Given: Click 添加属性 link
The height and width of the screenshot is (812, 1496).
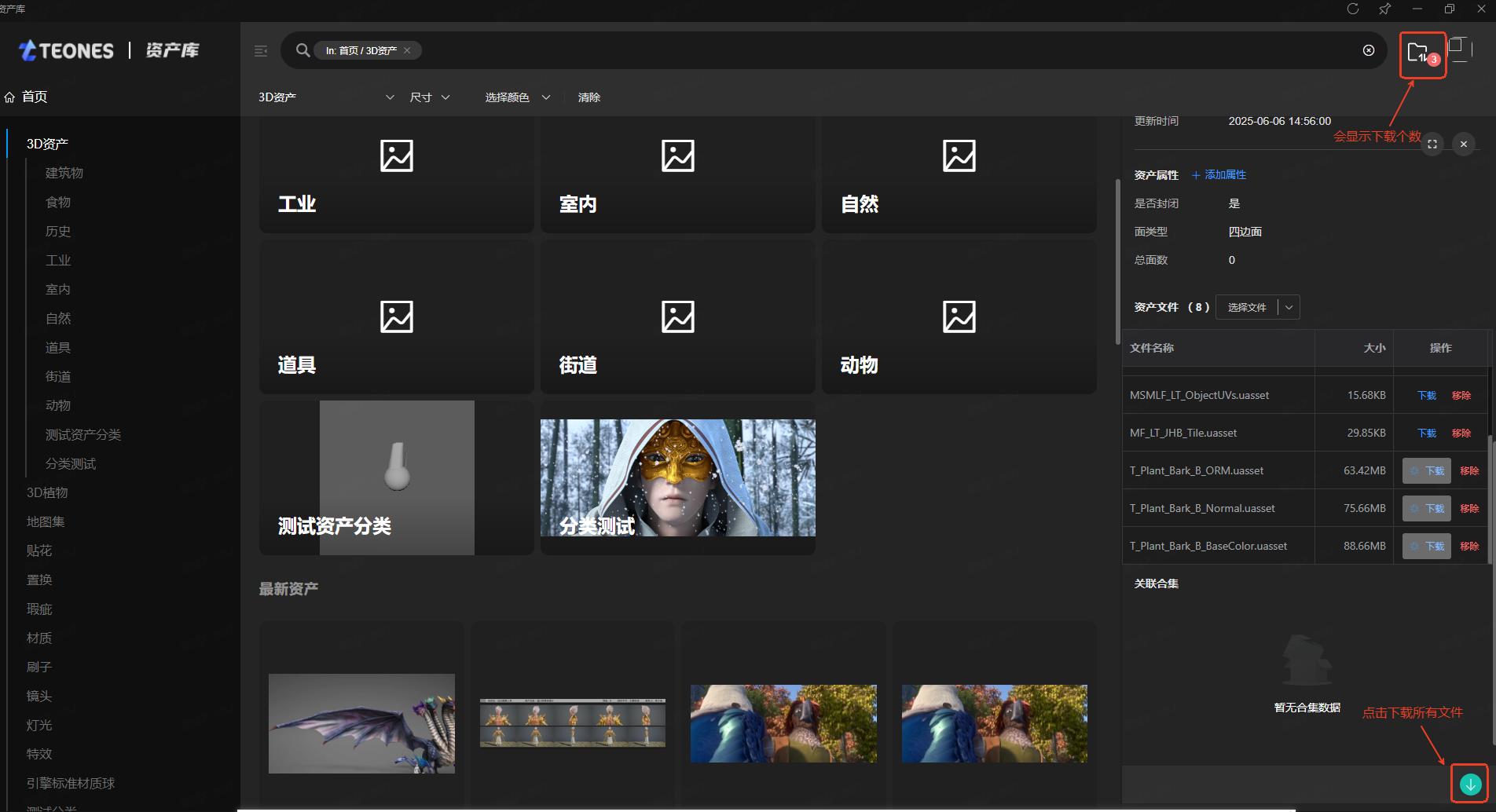Looking at the screenshot, I should (x=1219, y=175).
